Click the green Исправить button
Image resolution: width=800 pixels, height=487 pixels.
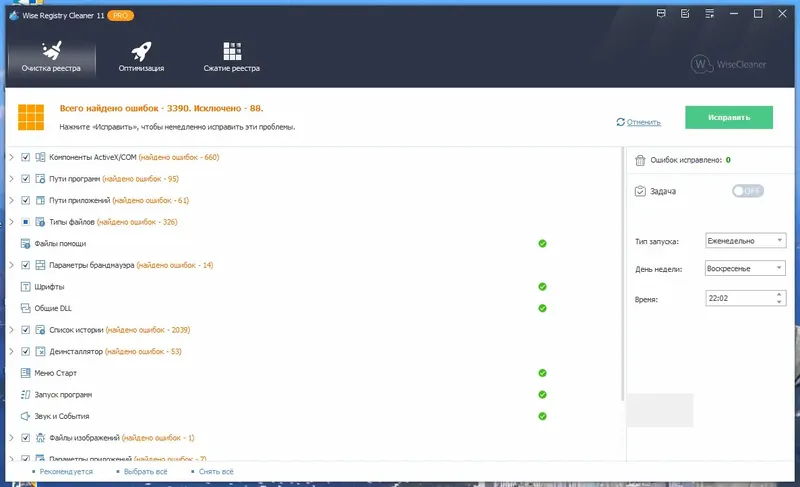(729, 117)
